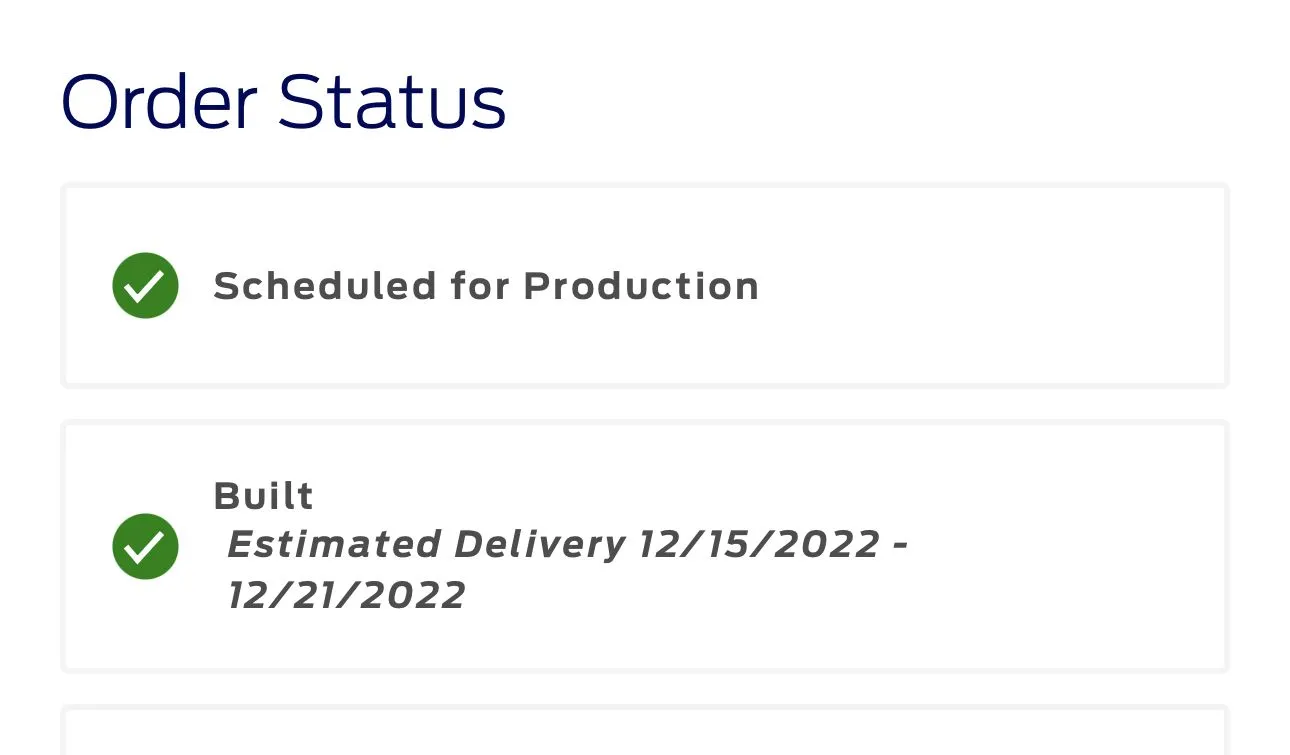Select the Scheduled for Production label

(x=486, y=286)
